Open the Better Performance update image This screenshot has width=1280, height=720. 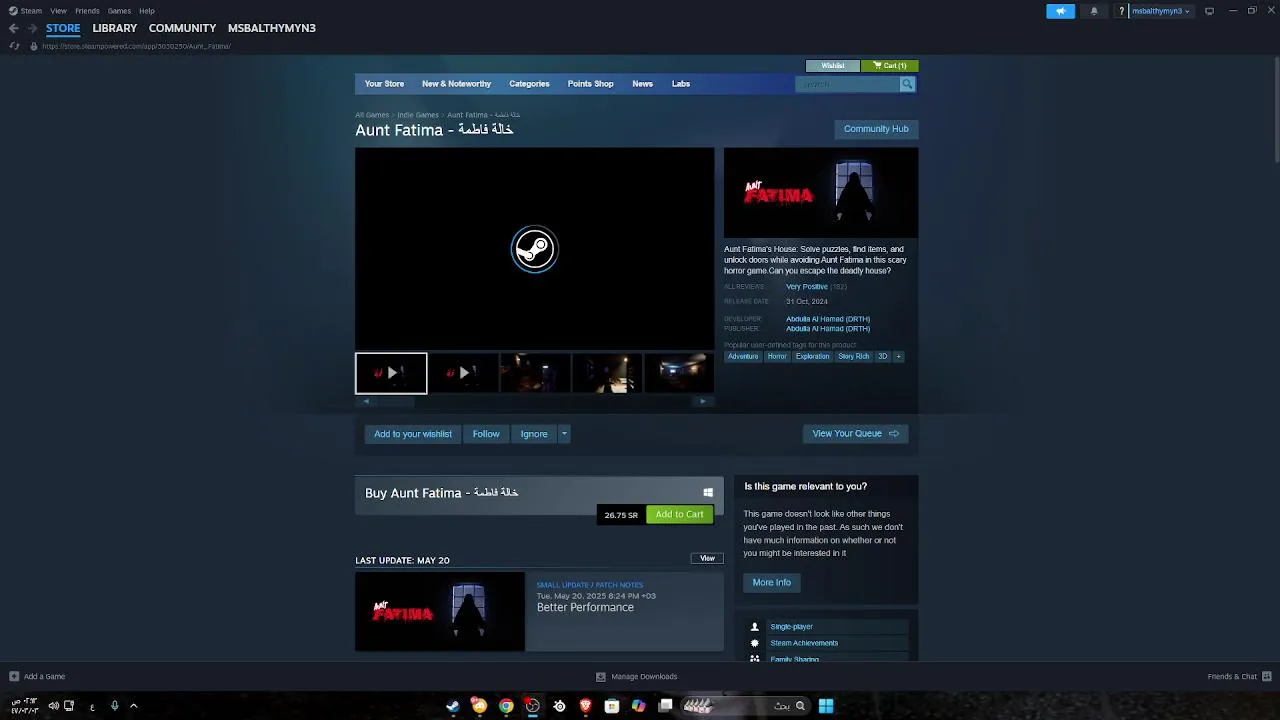pos(440,611)
